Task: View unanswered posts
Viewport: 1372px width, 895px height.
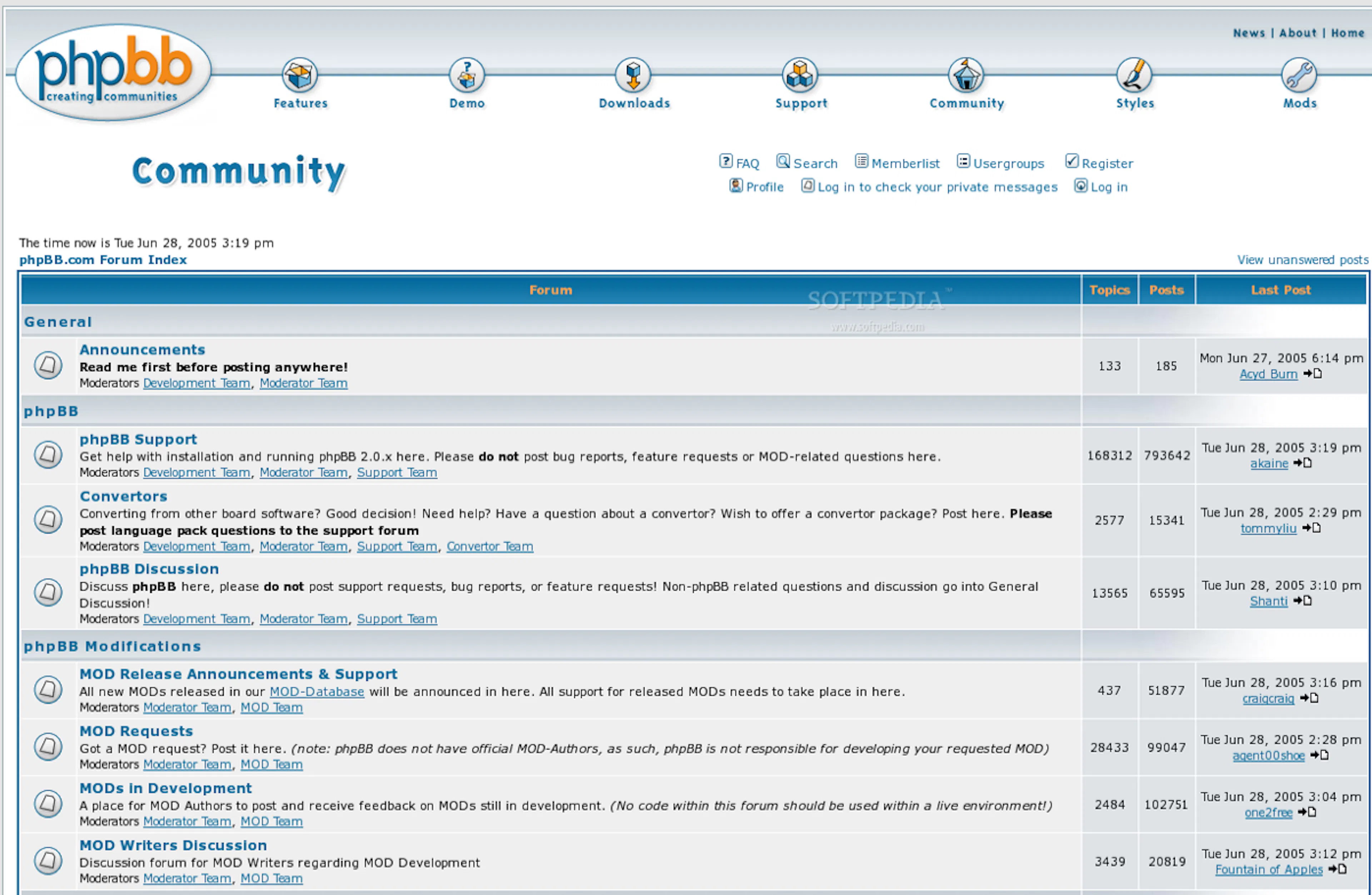Action: (x=1303, y=260)
